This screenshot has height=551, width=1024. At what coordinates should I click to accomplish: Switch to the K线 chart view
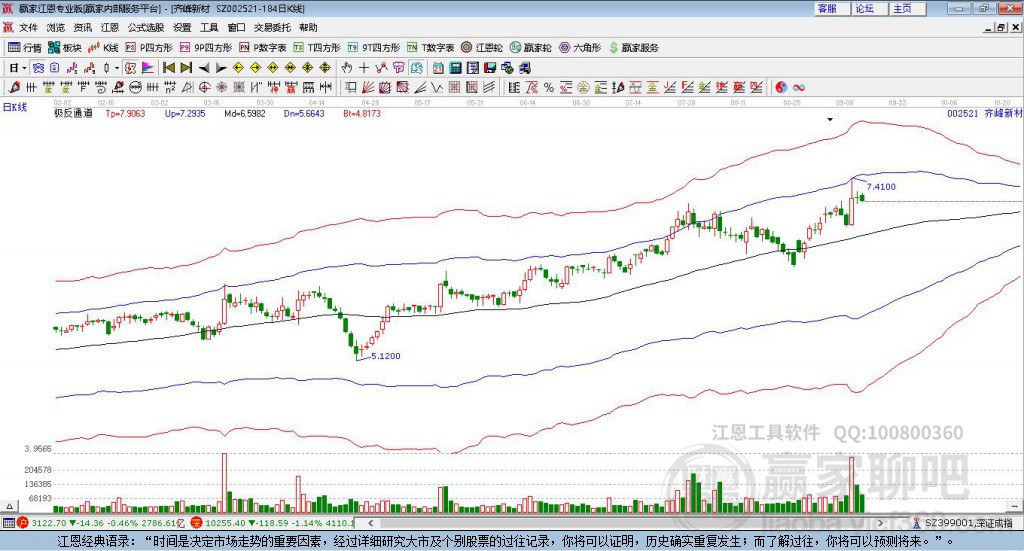[x=103, y=48]
